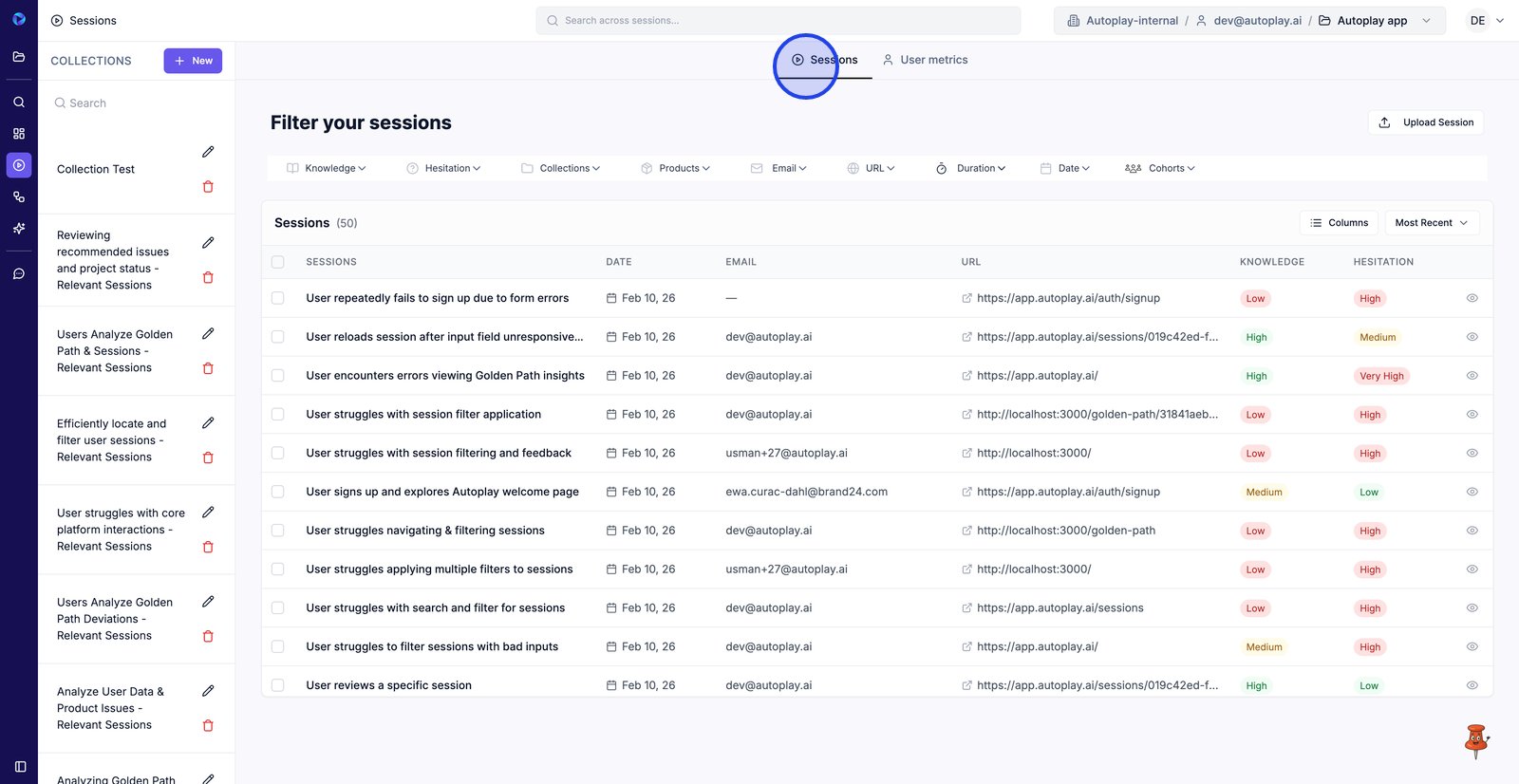Check the box for 'User struggles with session filter application'
This screenshot has width=1519, height=784.
[x=278, y=415]
